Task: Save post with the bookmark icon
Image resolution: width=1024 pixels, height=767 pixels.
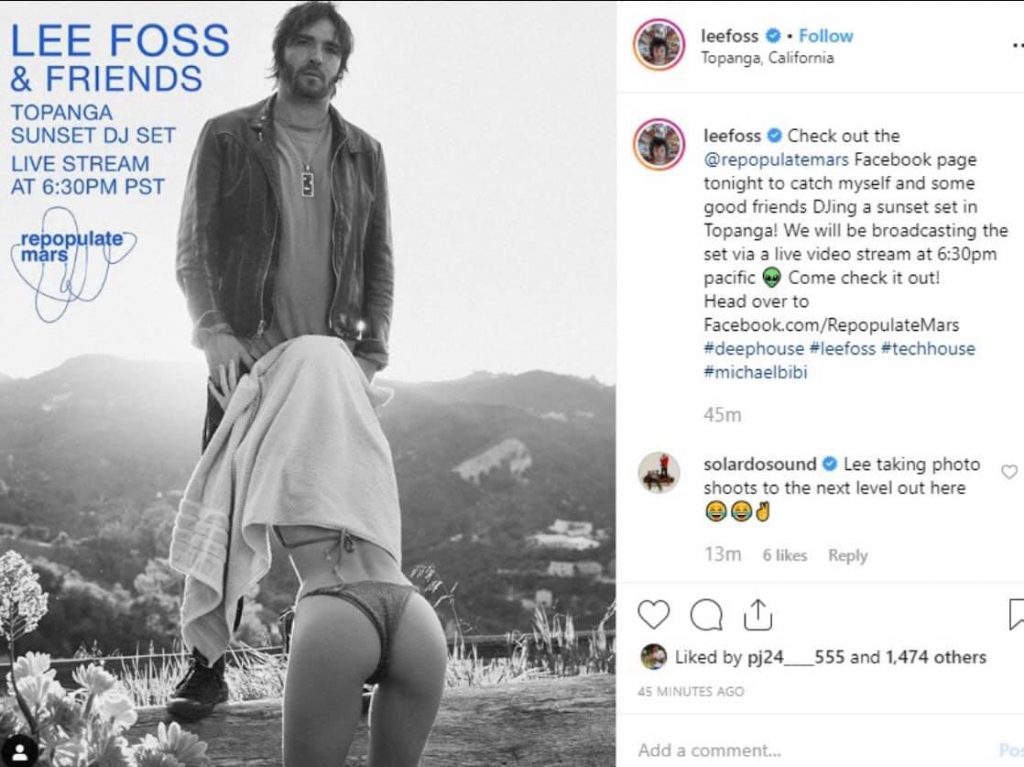Action: (1016, 614)
